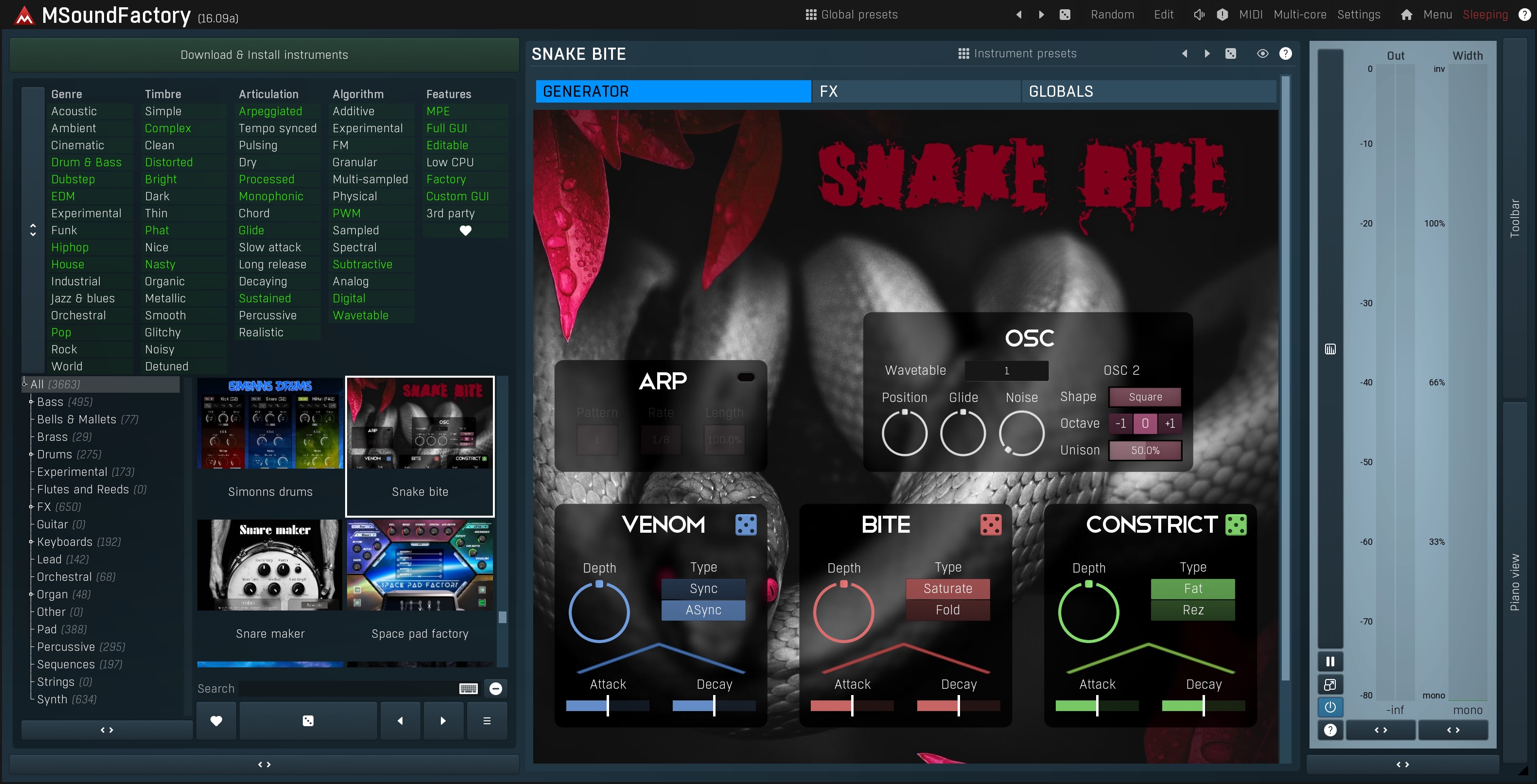This screenshot has height=784, width=1537.
Task: Expand the Drums category tree node
Action: click(x=31, y=454)
